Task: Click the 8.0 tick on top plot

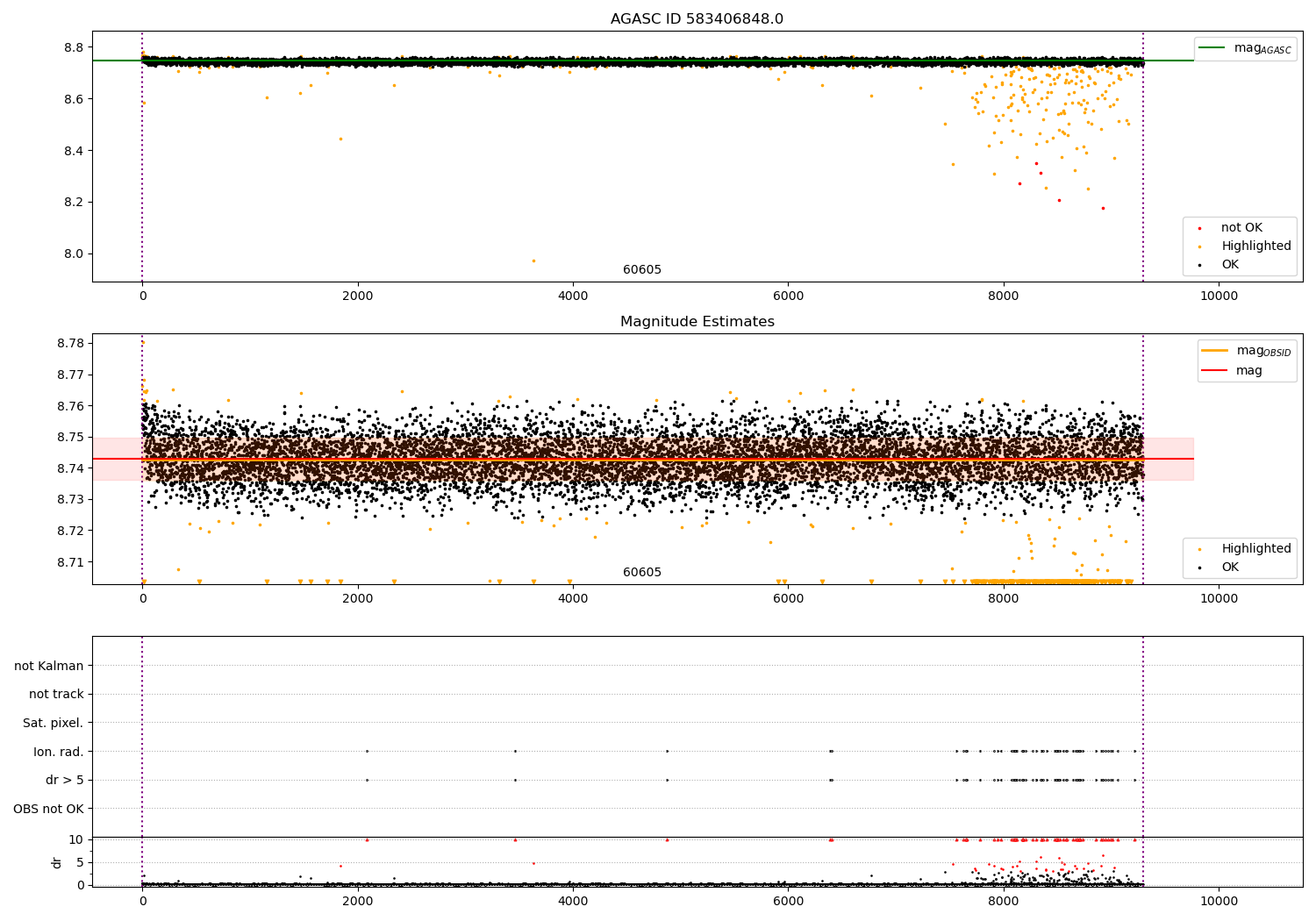Action: [x=74, y=253]
